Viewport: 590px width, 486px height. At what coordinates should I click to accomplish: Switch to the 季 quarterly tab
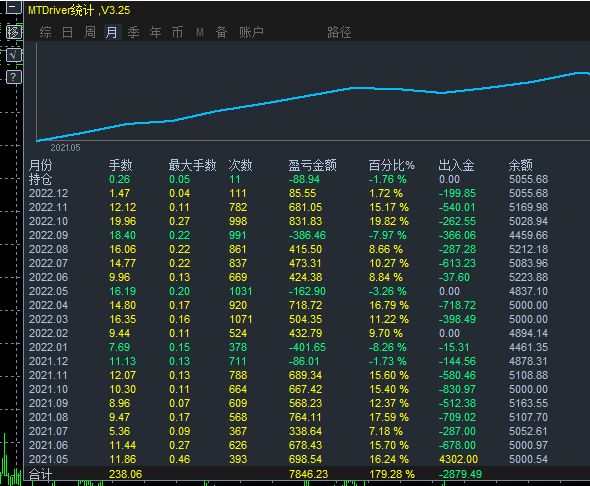point(134,32)
